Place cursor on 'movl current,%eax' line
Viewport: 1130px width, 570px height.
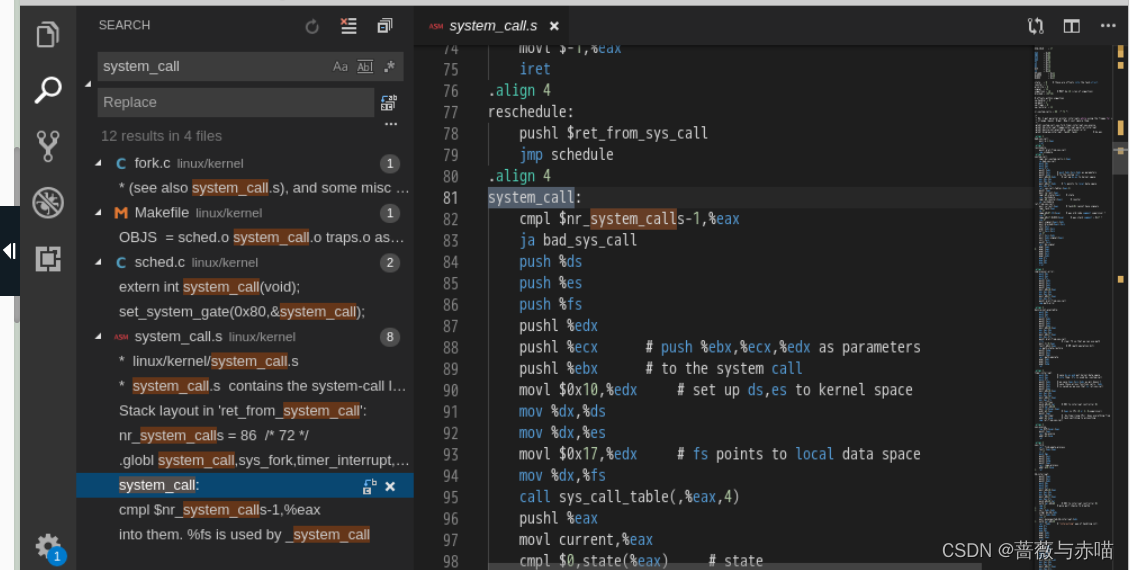[586, 540]
